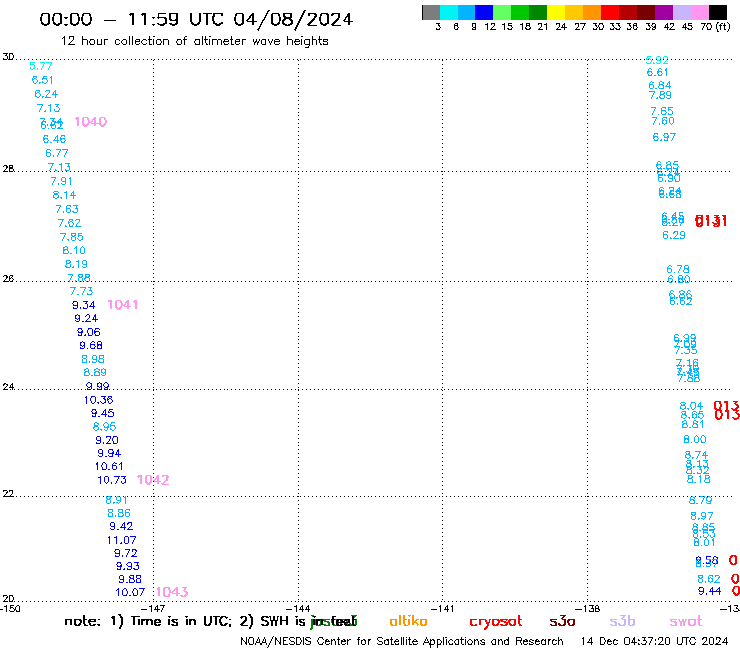Click the NOAA/NESDIS Center footer credit
Viewport: 740px width, 650px height.
(x=402, y=642)
